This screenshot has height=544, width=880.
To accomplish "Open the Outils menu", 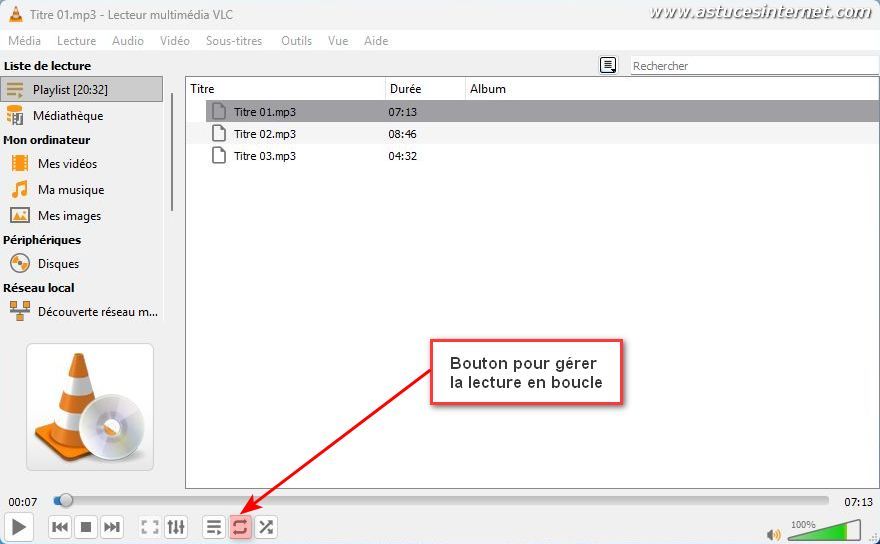I will [x=296, y=41].
